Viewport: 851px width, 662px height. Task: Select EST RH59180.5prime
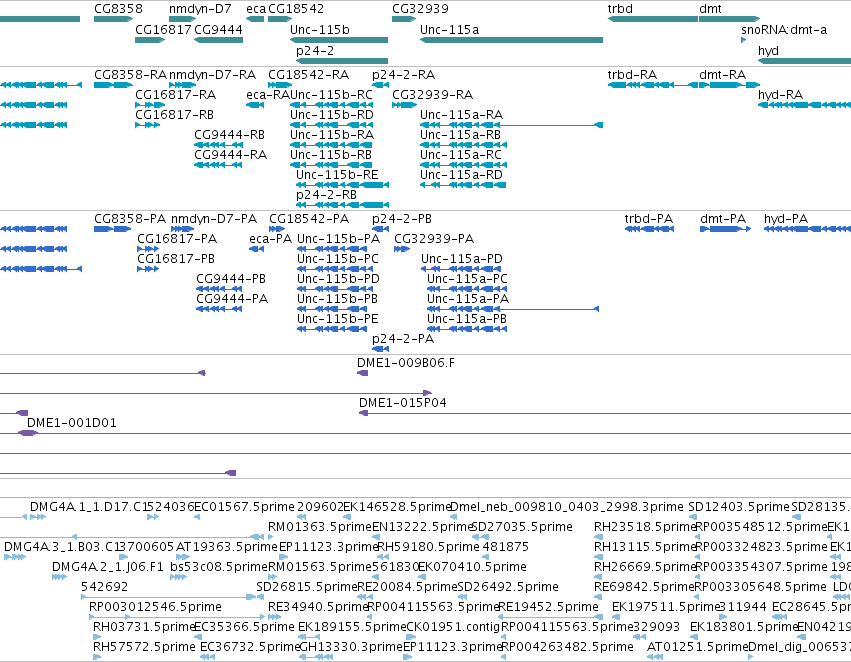pos(428,546)
